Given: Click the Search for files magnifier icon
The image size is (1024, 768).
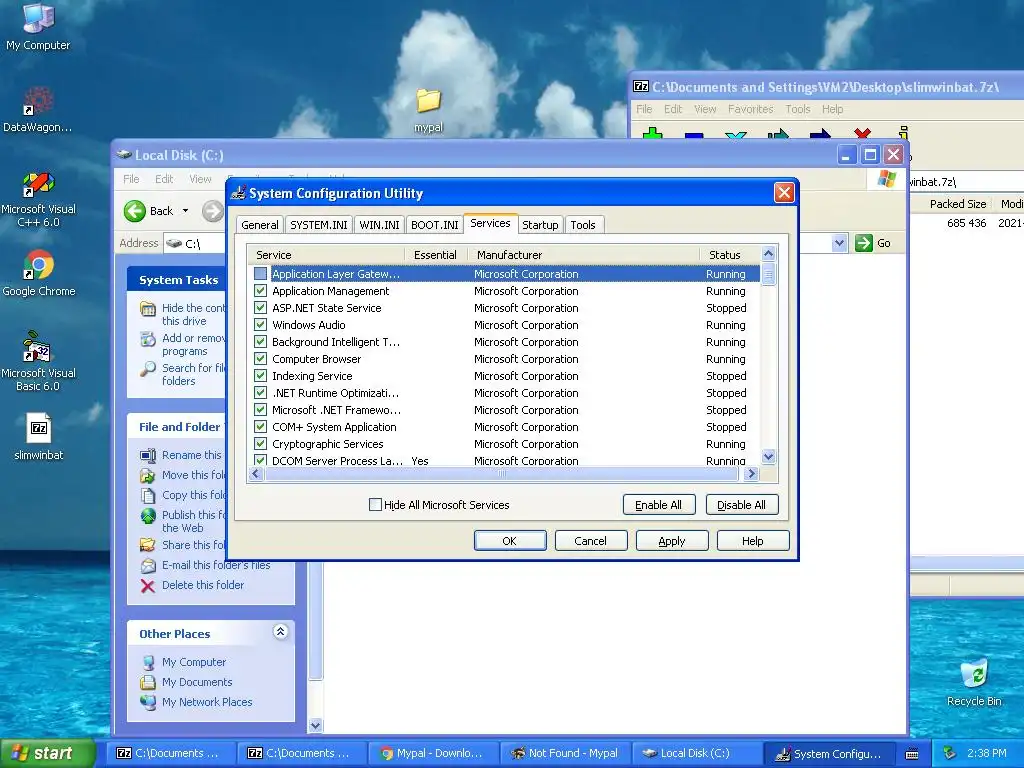Looking at the screenshot, I should coord(148,370).
